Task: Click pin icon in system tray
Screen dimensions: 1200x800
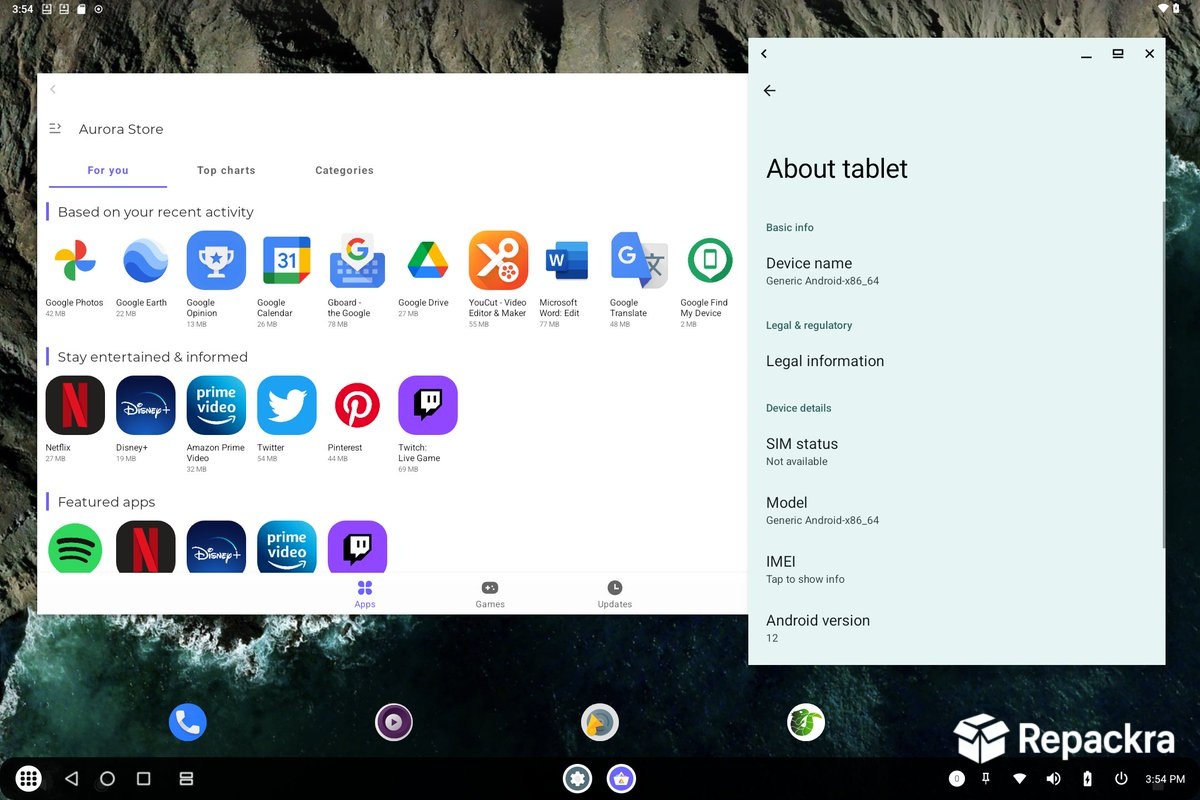Action: [x=986, y=779]
